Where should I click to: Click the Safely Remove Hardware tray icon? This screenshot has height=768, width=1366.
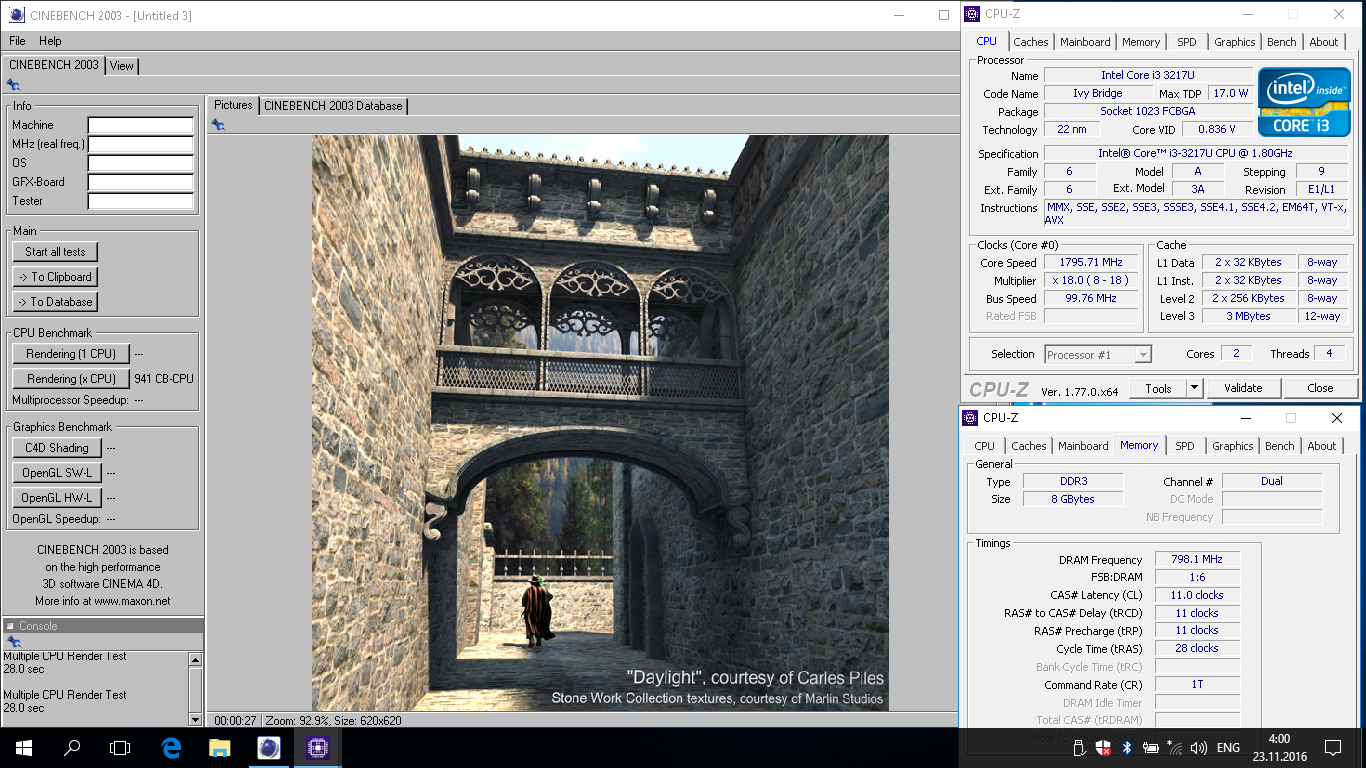[1079, 748]
